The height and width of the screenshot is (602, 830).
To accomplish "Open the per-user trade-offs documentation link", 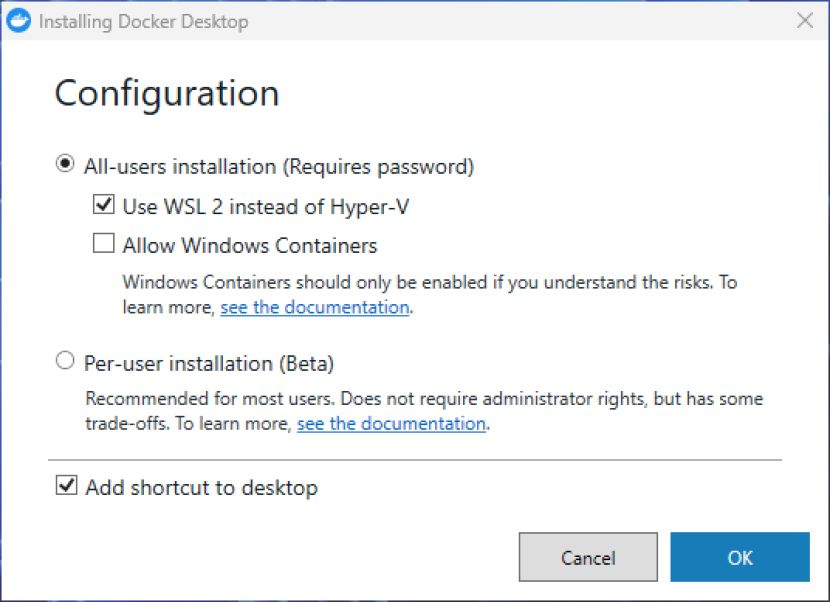I will pyautogui.click(x=391, y=424).
